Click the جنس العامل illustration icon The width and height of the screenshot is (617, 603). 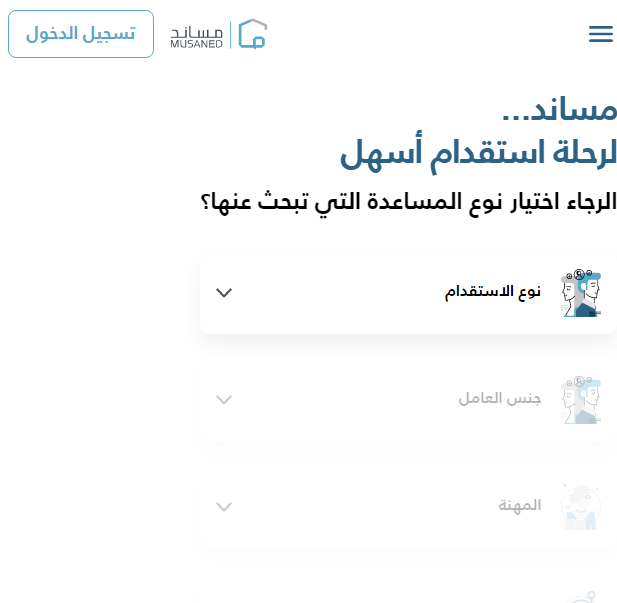coord(581,400)
